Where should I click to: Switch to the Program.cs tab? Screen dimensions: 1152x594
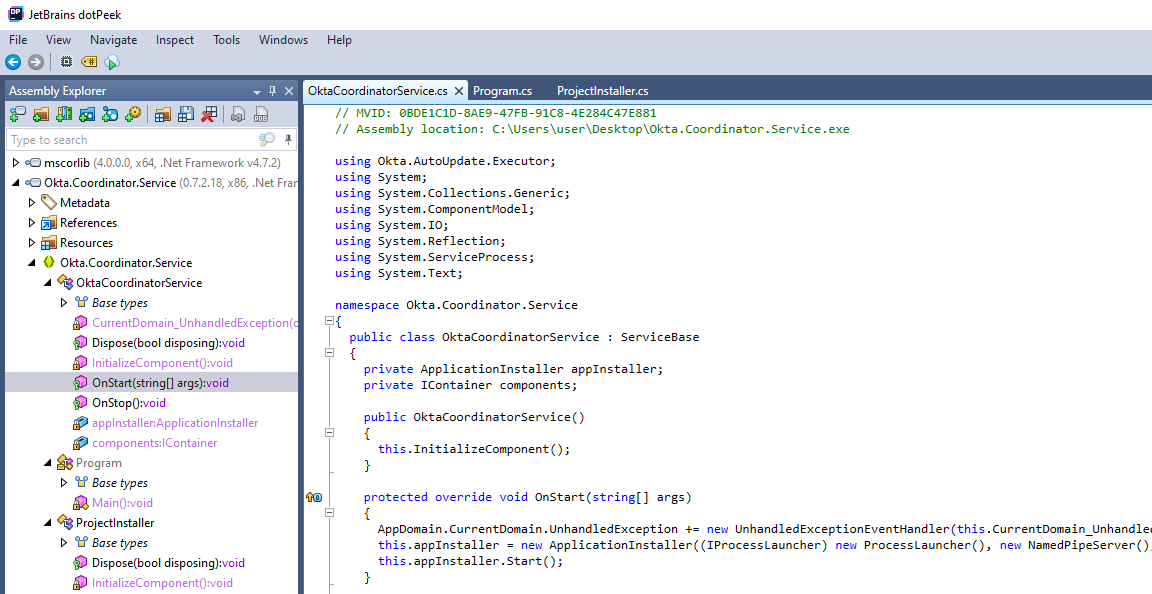point(503,90)
